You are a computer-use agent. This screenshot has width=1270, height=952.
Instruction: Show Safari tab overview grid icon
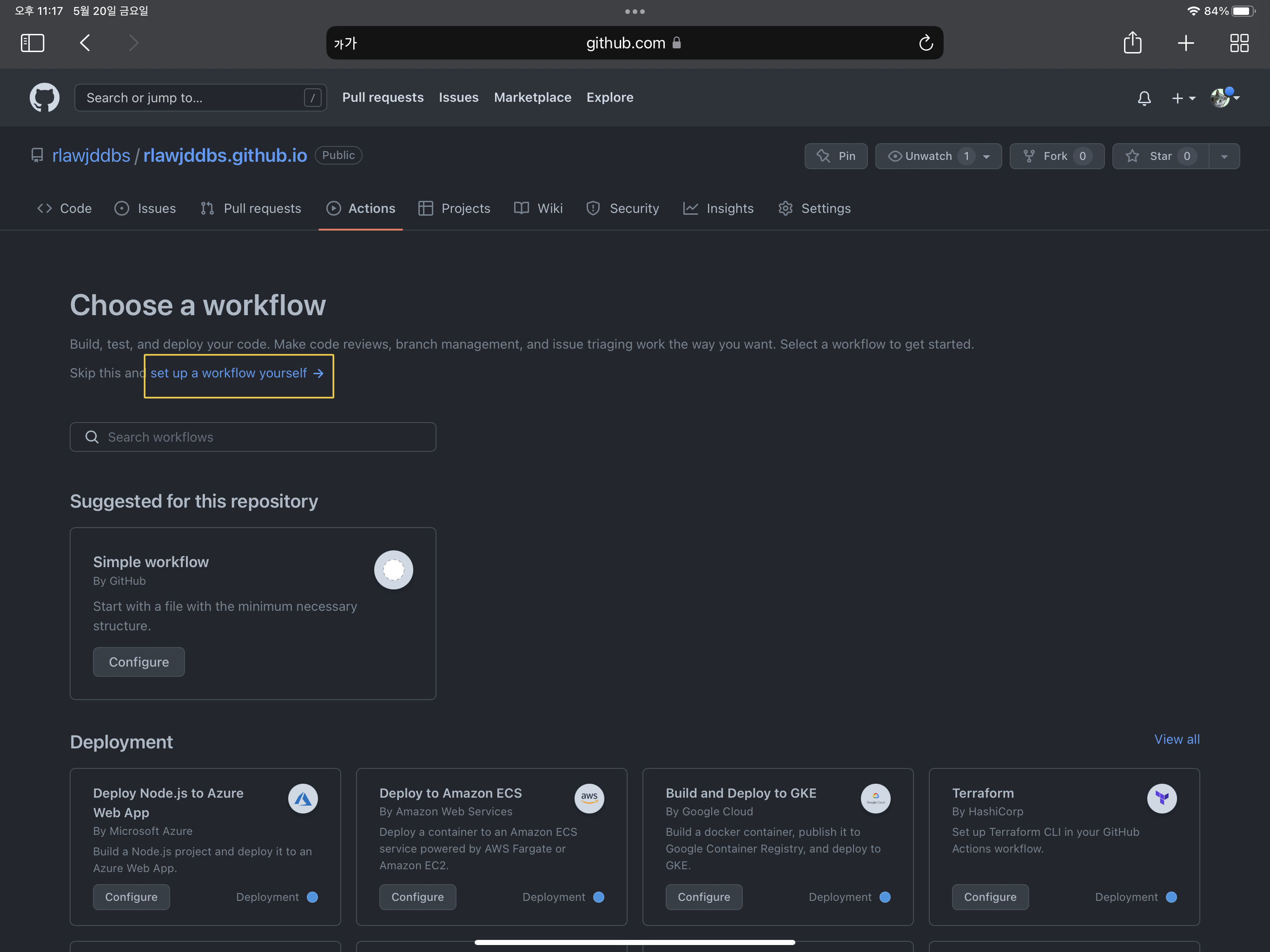tap(1239, 43)
